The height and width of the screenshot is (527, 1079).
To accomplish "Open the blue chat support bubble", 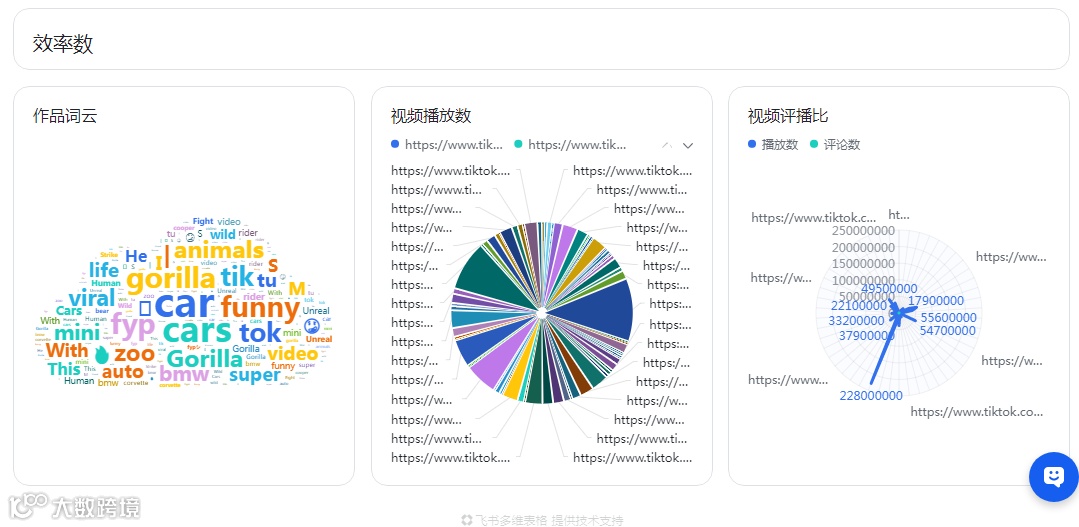I will 1054,476.
